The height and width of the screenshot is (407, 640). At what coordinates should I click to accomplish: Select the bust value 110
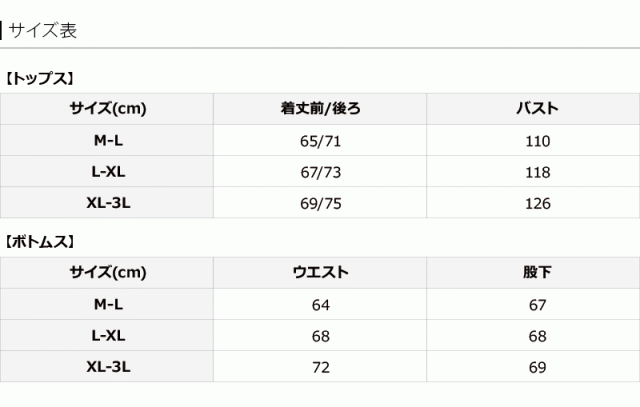[537, 140]
